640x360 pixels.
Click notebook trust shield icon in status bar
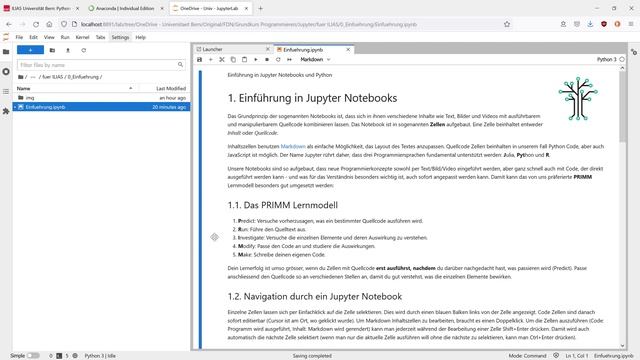pyautogui.click(x=556, y=356)
